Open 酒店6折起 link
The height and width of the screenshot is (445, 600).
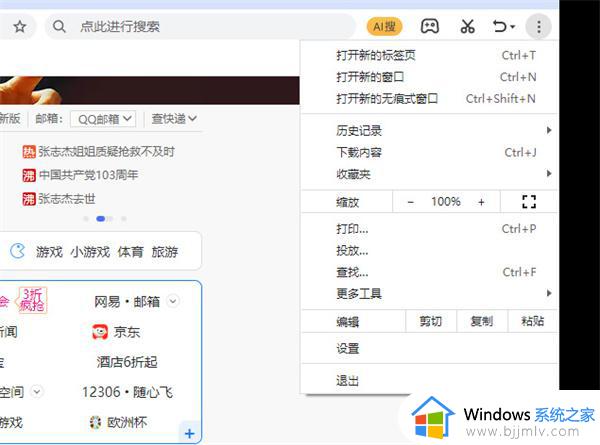click(x=127, y=362)
